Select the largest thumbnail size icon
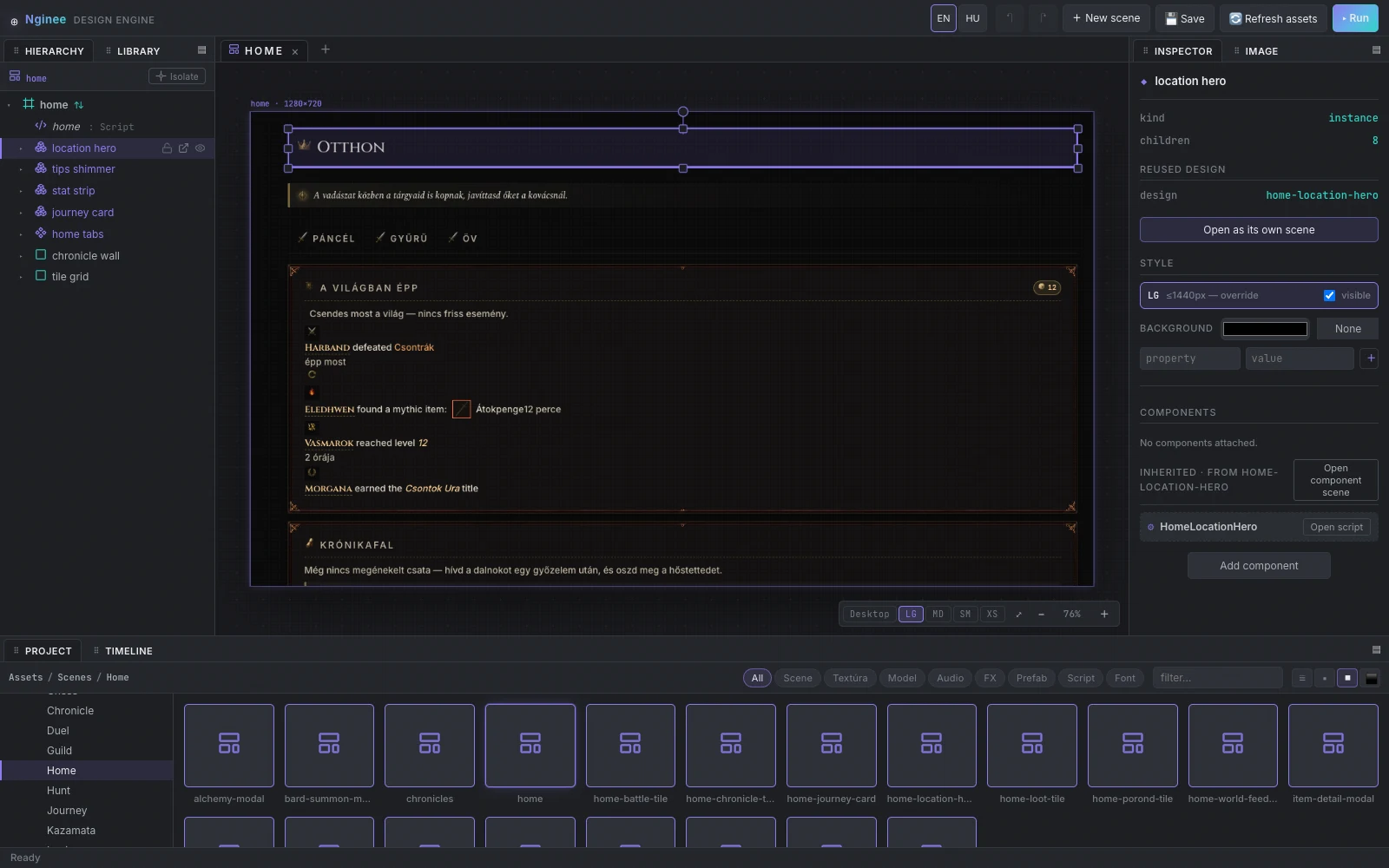Image resolution: width=1389 pixels, height=868 pixels. click(1372, 679)
